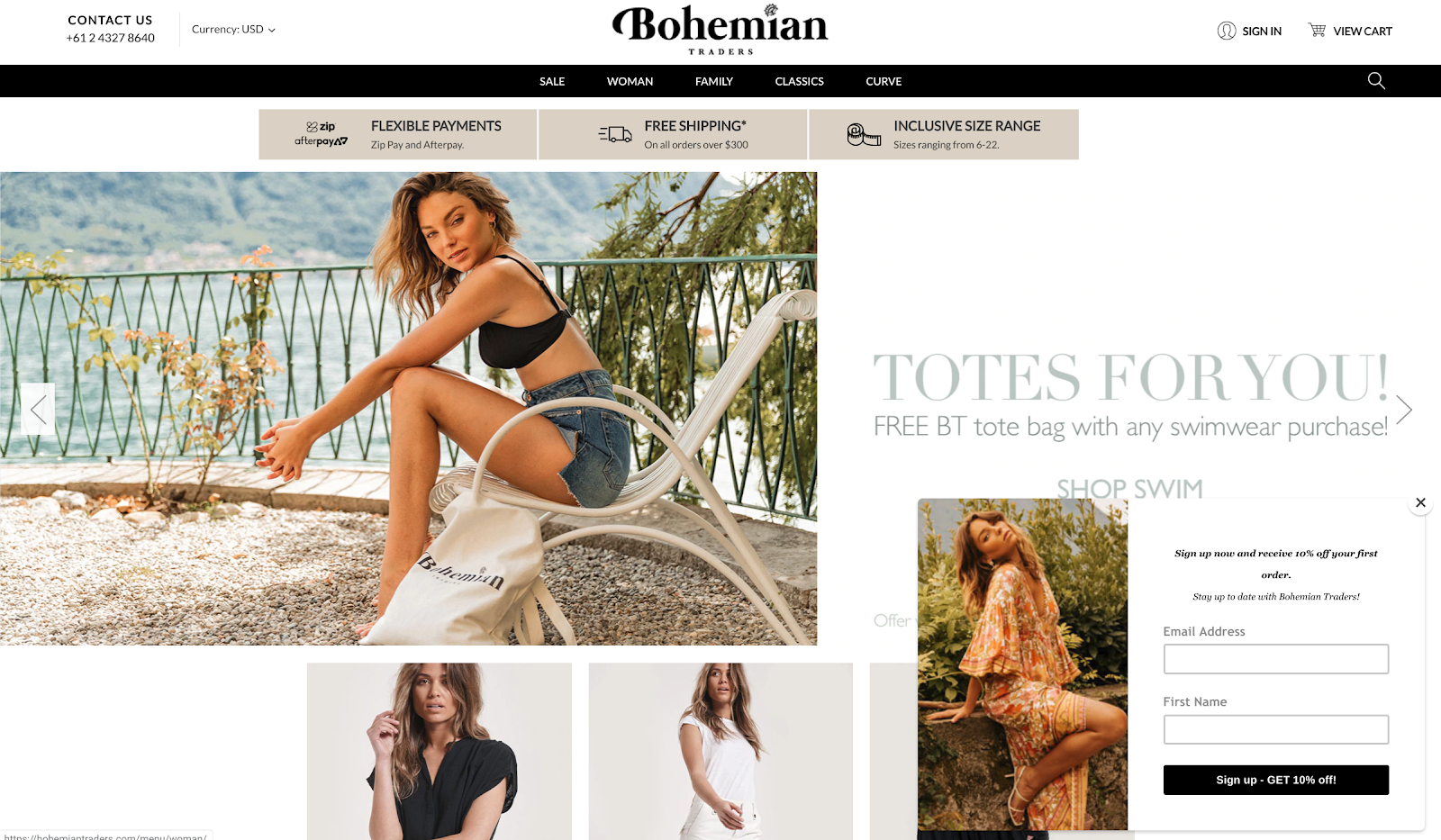Open the search magnifier icon
Image resolution: width=1441 pixels, height=840 pixels.
(x=1376, y=81)
